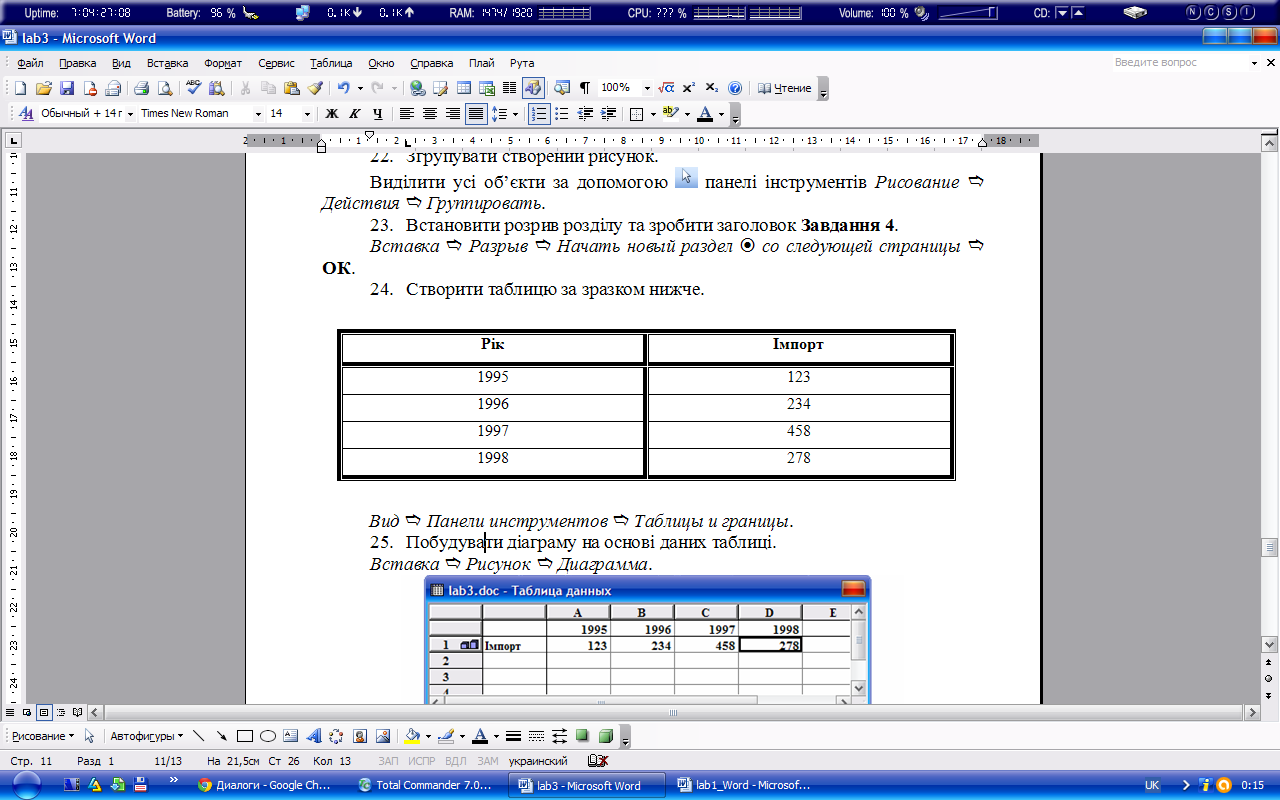Image resolution: width=1280 pixels, height=800 pixels.
Task: Open the Вставка menu
Action: click(167, 63)
